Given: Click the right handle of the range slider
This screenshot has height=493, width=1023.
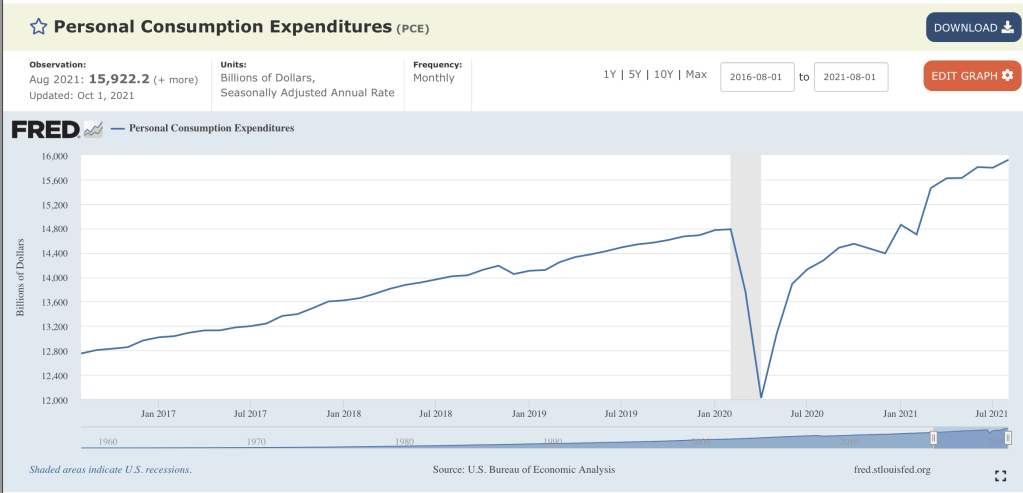Looking at the screenshot, I should [x=1008, y=437].
